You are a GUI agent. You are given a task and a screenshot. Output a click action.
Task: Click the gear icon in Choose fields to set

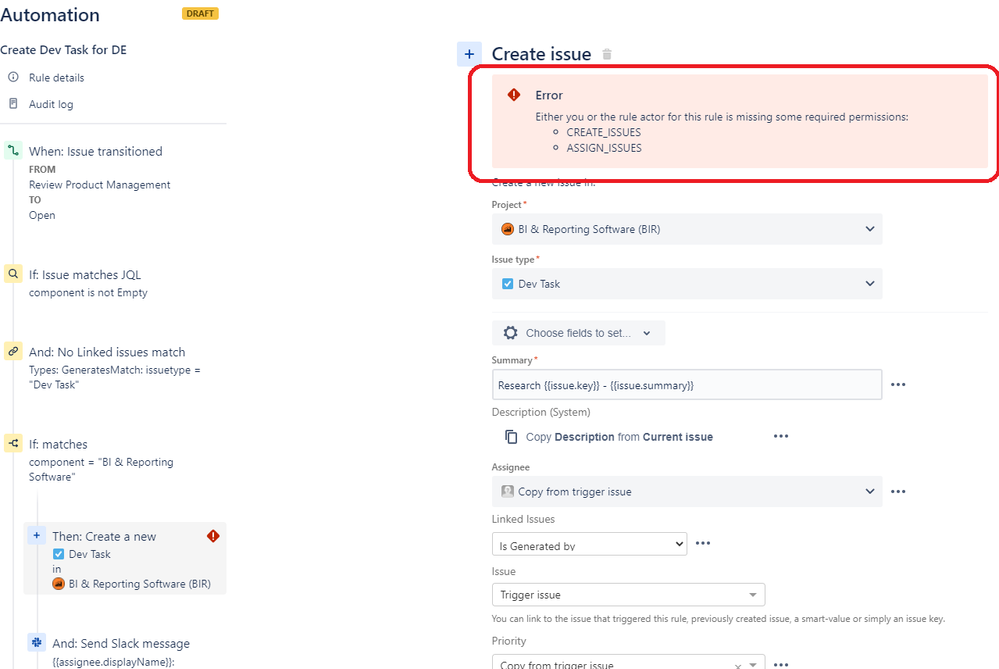[510, 333]
